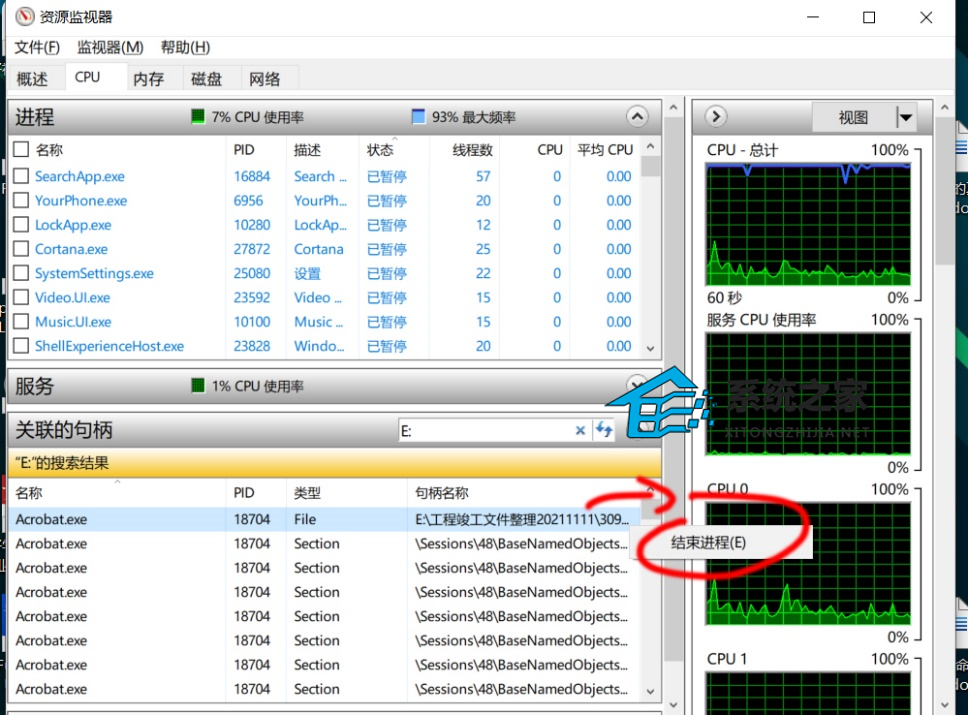This screenshot has height=715, width=968.
Task: Choose 结束进程(E) from context menu
Action: [x=708, y=543]
